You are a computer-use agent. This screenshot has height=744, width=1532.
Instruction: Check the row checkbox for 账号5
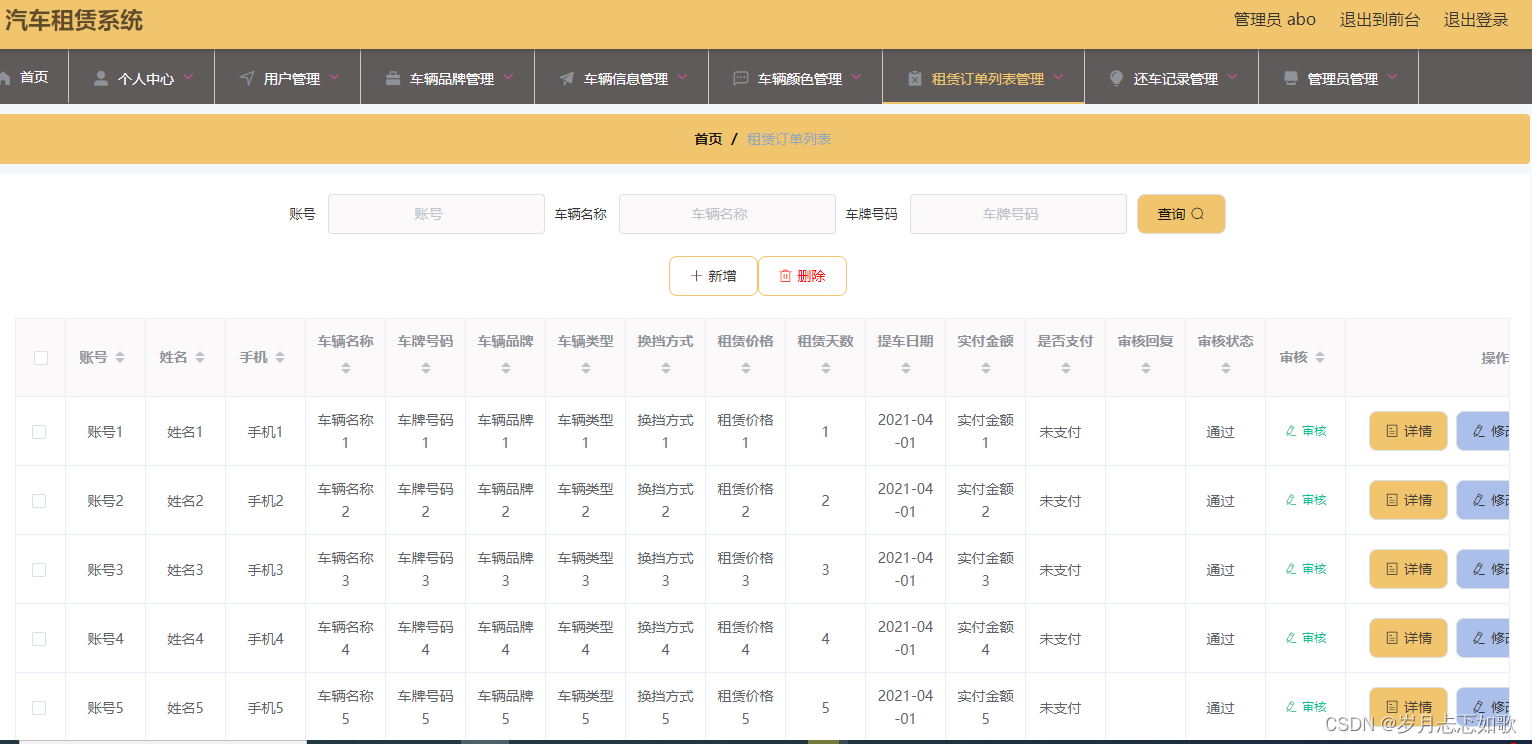tap(39, 708)
